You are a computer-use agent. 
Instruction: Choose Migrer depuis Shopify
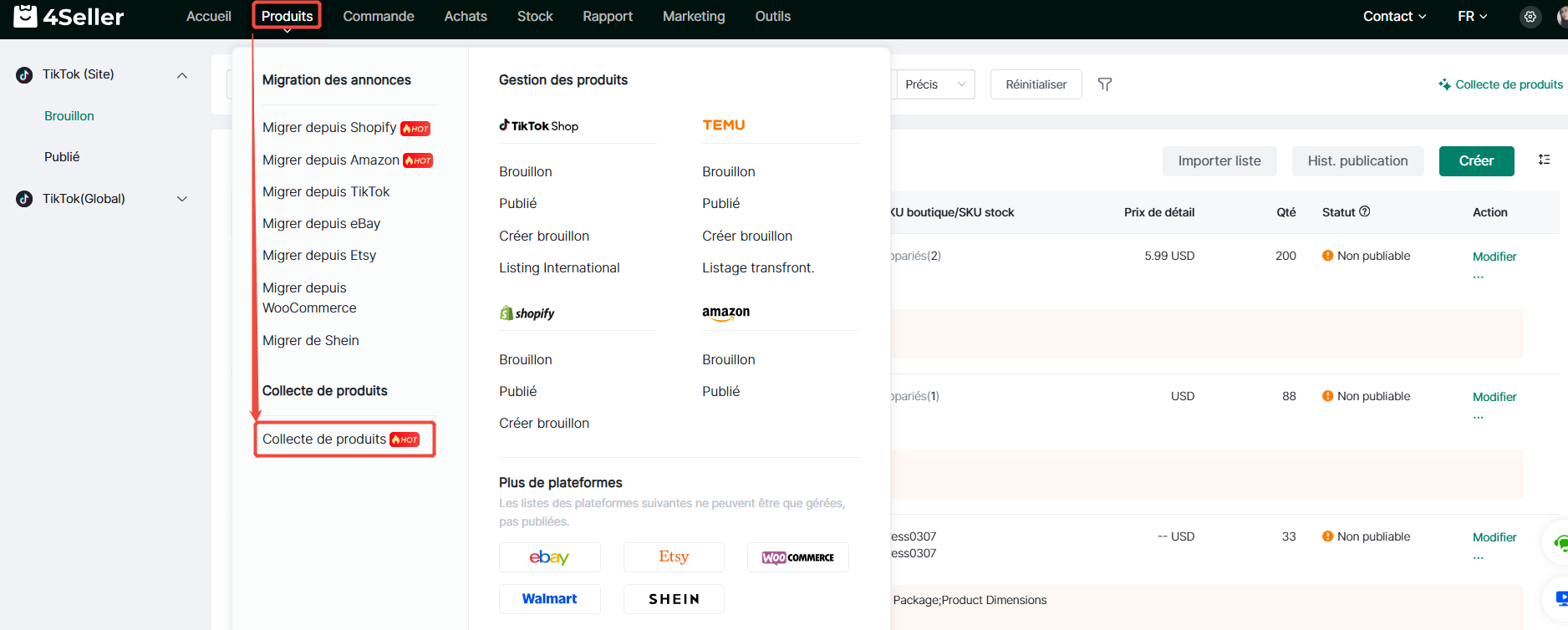[x=329, y=127]
